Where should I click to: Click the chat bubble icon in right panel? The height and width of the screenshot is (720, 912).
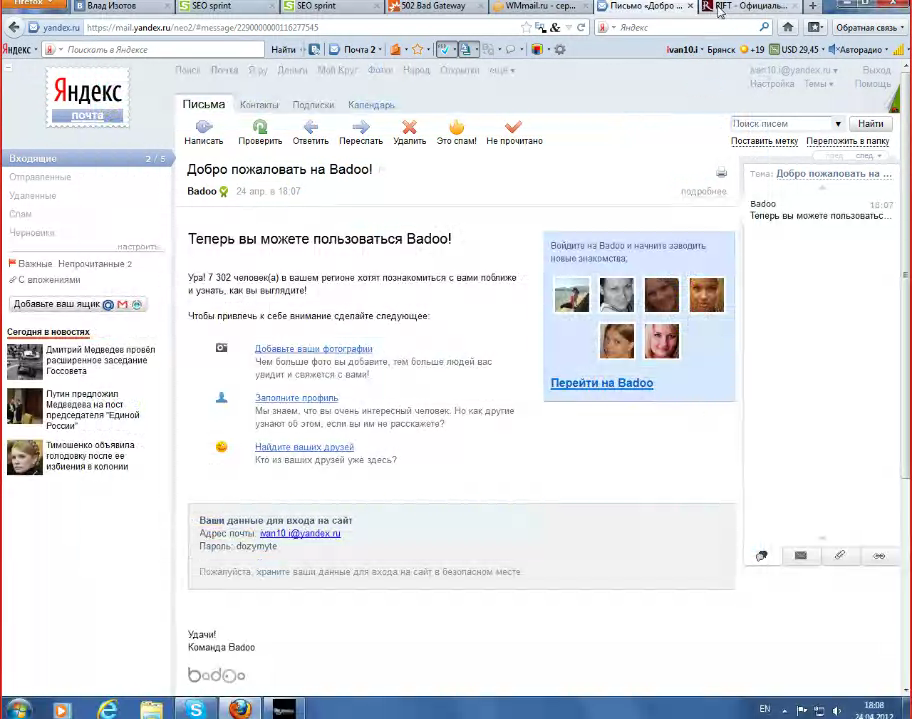pos(761,556)
